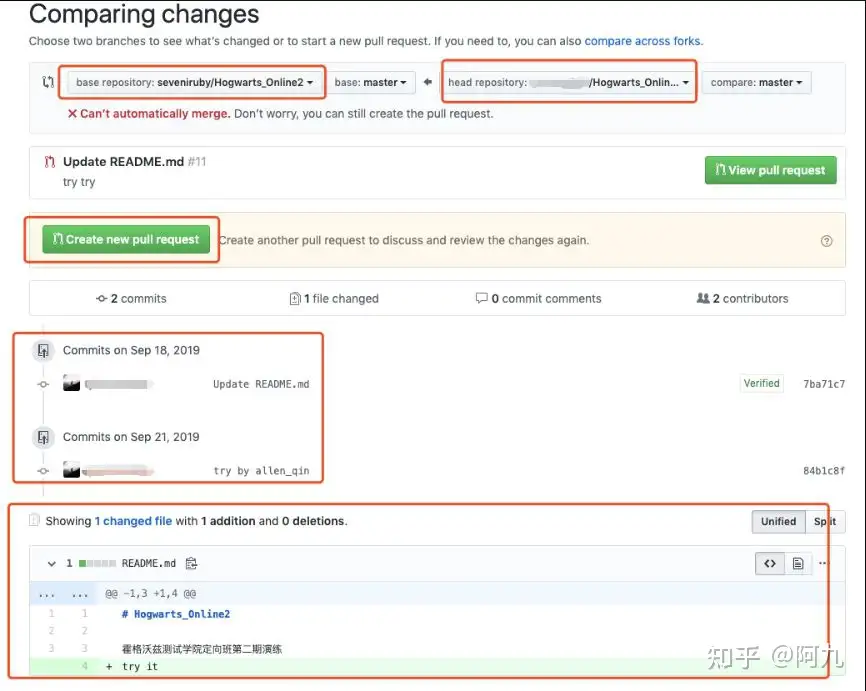
Task: Switch to the rendered markdown view icon
Action: (797, 563)
